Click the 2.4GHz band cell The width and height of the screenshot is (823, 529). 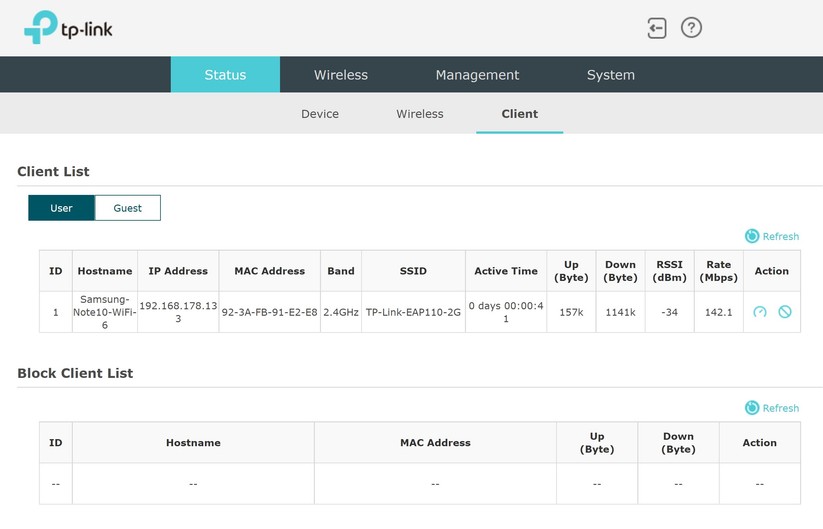click(341, 312)
